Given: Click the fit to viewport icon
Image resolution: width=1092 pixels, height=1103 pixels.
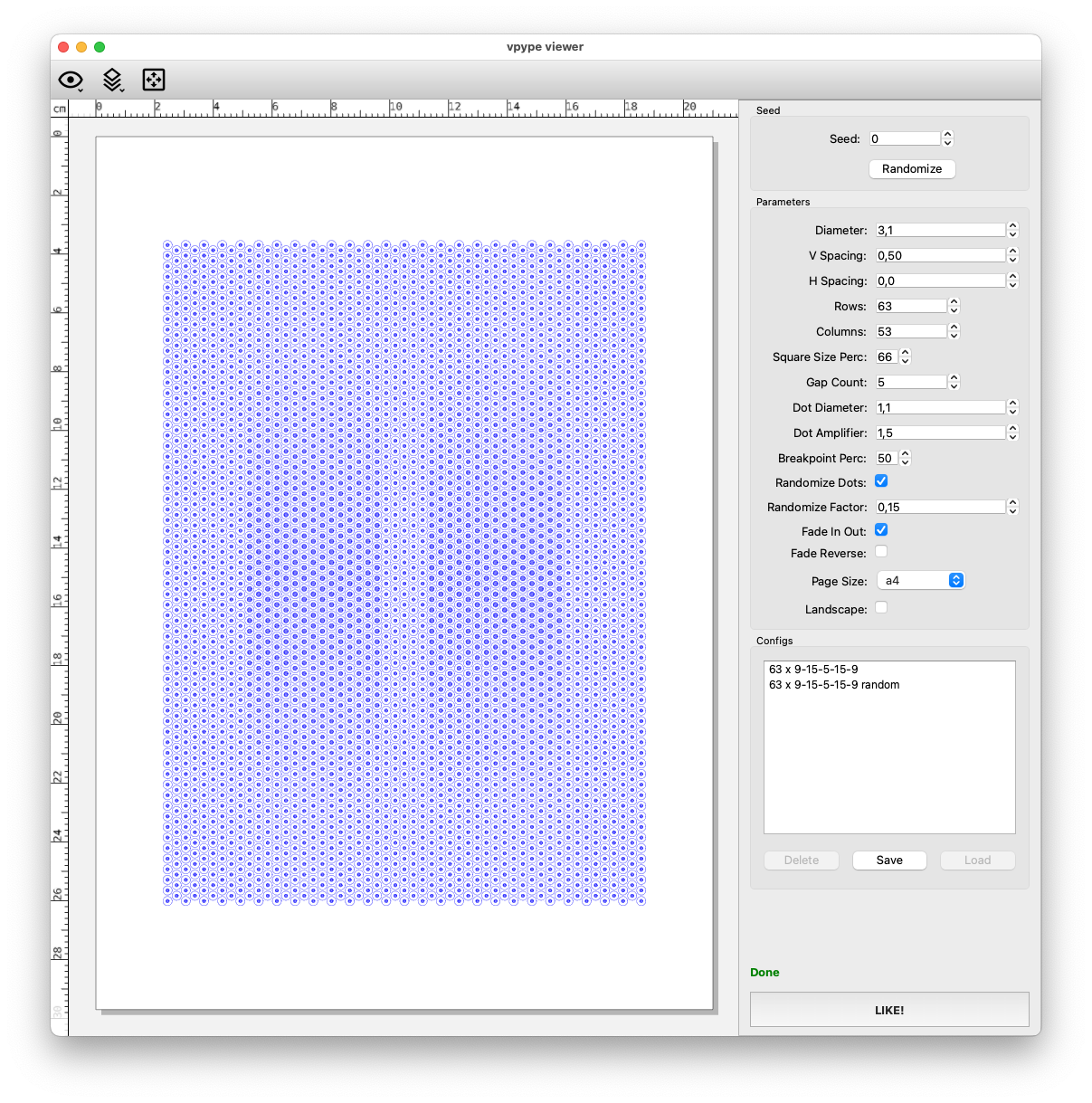Looking at the screenshot, I should point(154,81).
